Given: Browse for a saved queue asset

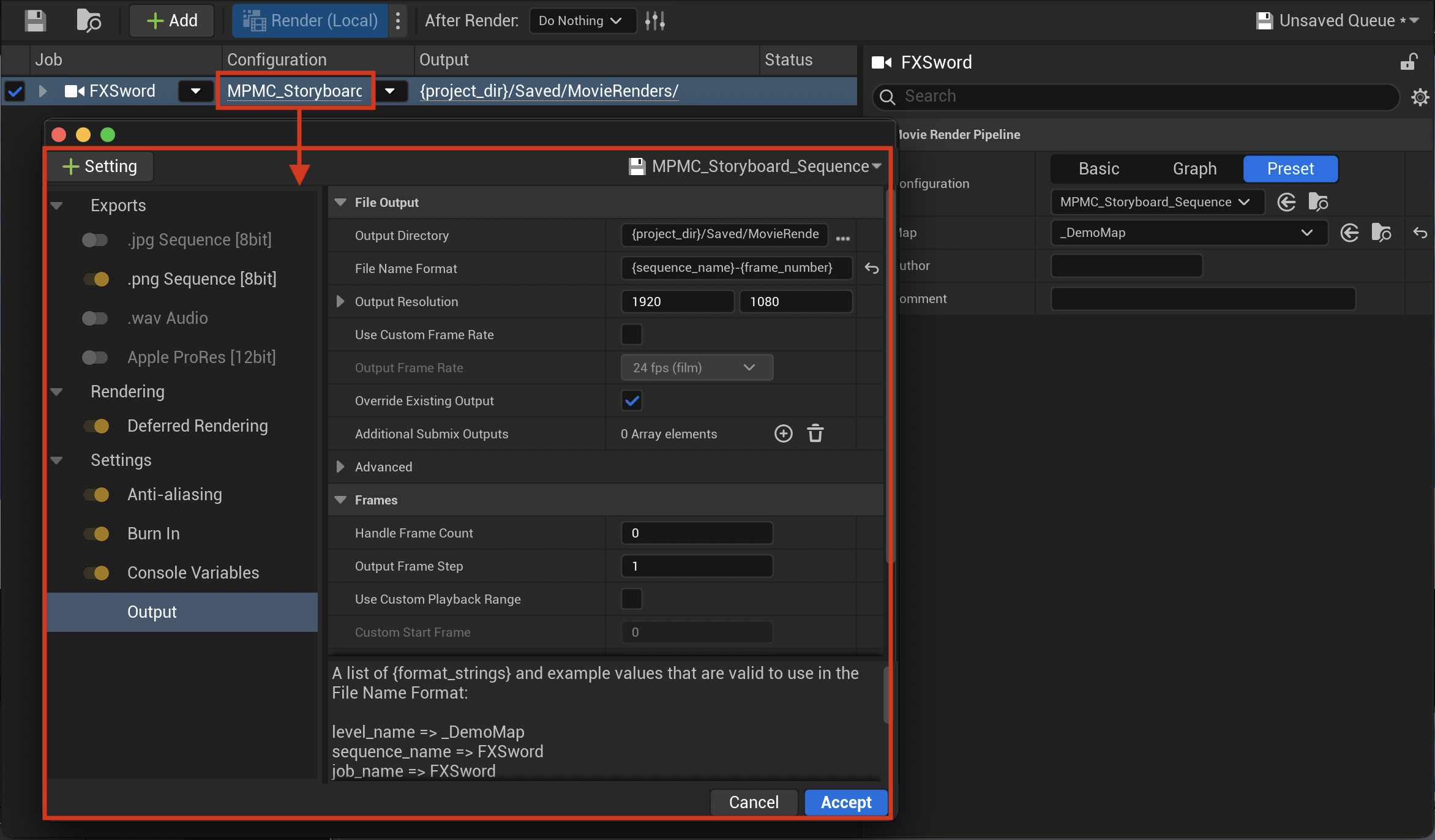Looking at the screenshot, I should pos(88,21).
